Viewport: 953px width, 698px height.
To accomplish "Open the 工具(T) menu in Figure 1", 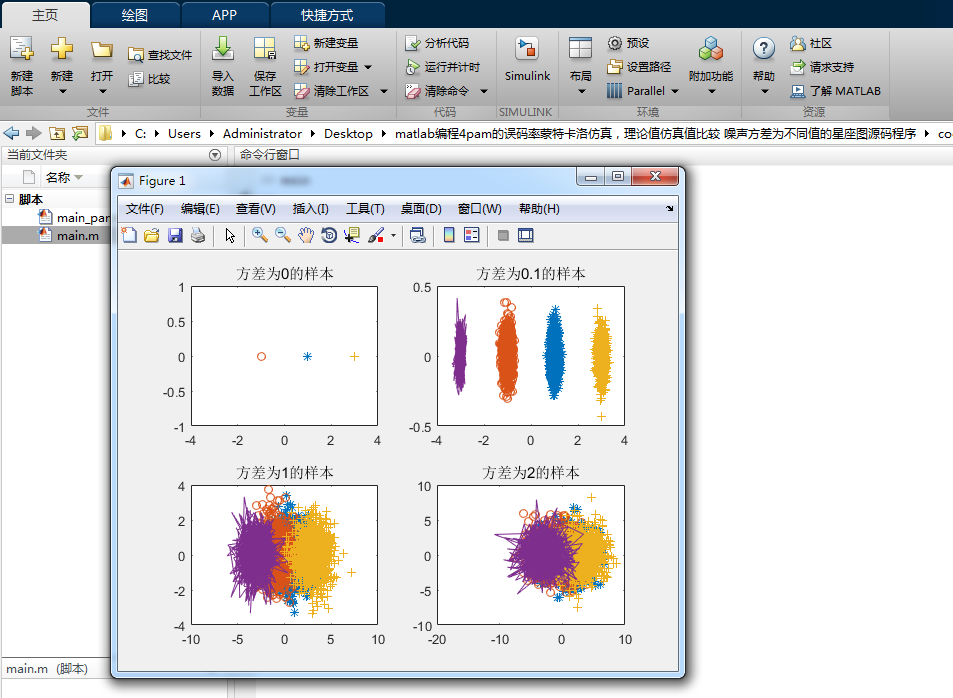I will [365, 209].
